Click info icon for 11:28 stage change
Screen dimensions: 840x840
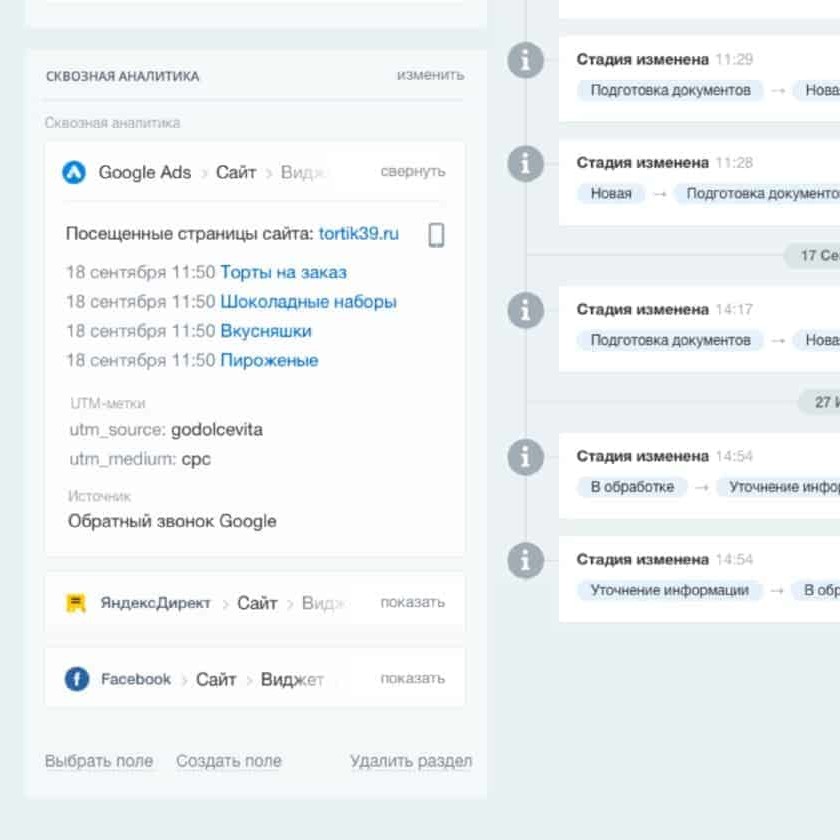click(526, 163)
